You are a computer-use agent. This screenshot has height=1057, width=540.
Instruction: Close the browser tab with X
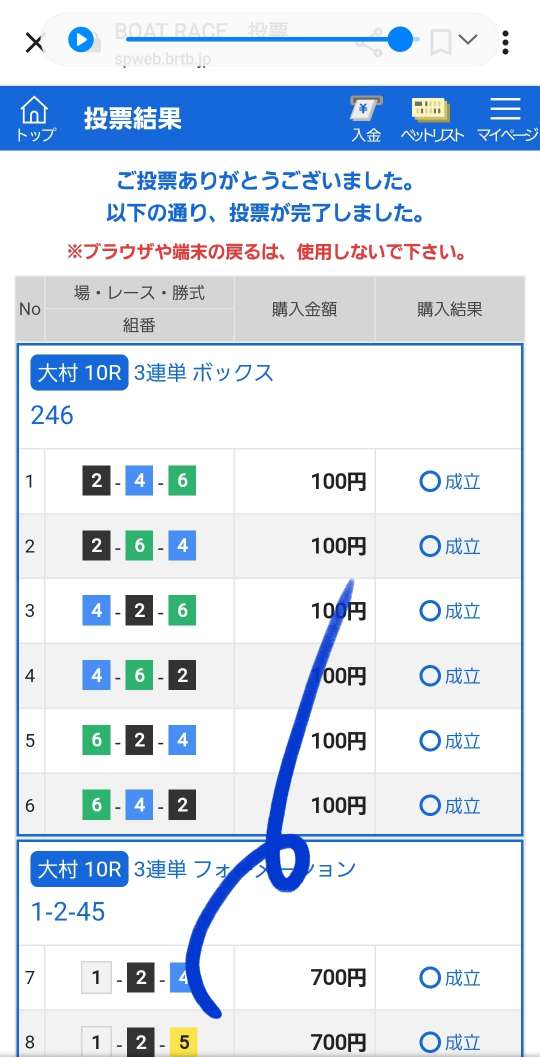click(x=34, y=43)
